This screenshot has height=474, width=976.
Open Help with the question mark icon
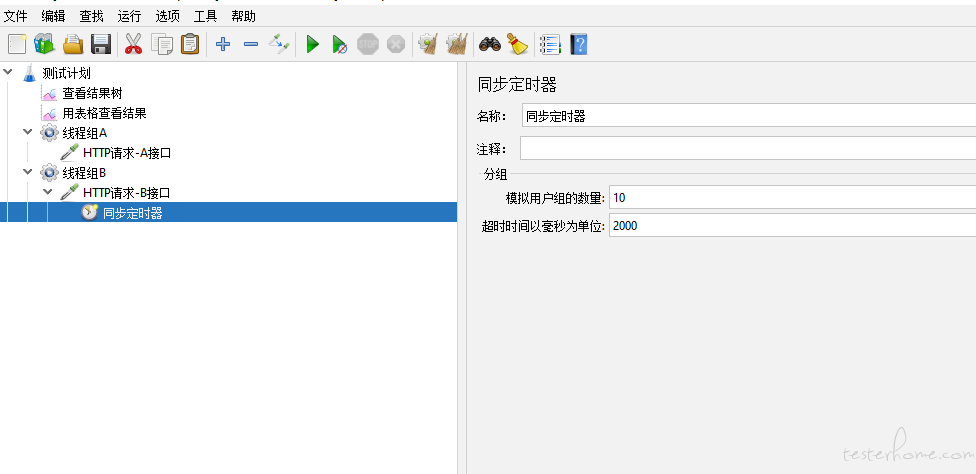pos(579,44)
